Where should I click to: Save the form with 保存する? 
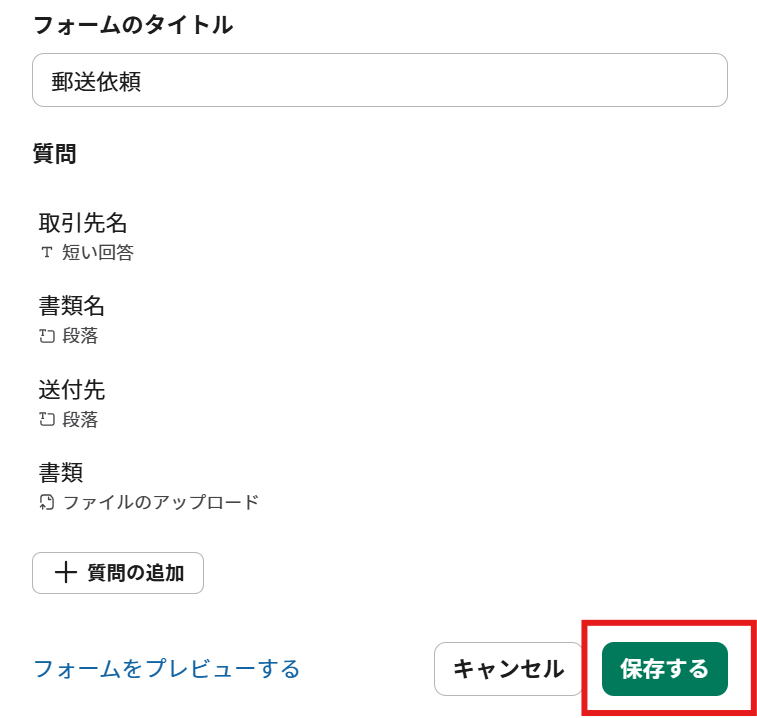(x=664, y=669)
